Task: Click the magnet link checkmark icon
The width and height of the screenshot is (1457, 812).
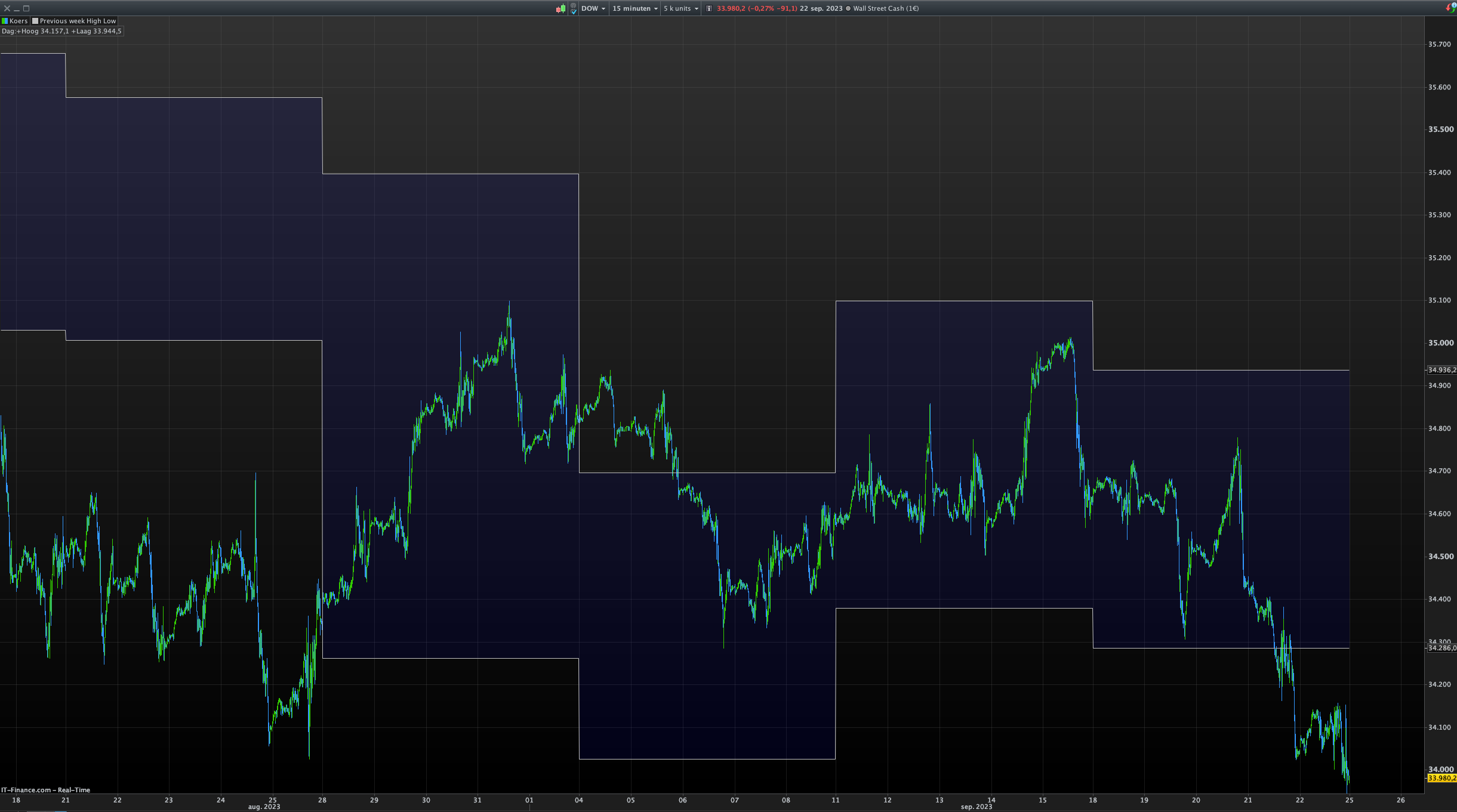Action: coord(574,8)
